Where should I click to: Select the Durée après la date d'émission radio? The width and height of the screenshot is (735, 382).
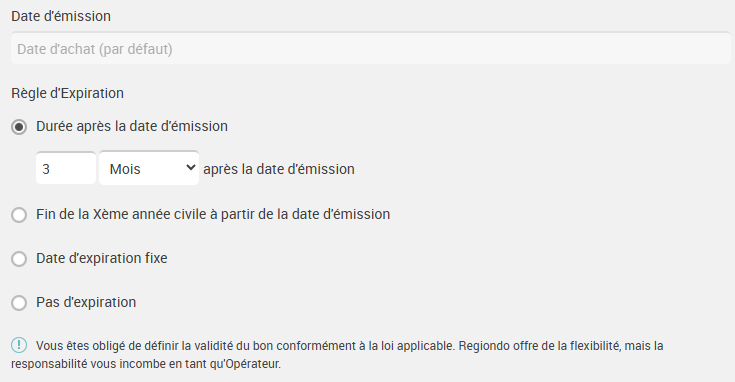coord(19,127)
